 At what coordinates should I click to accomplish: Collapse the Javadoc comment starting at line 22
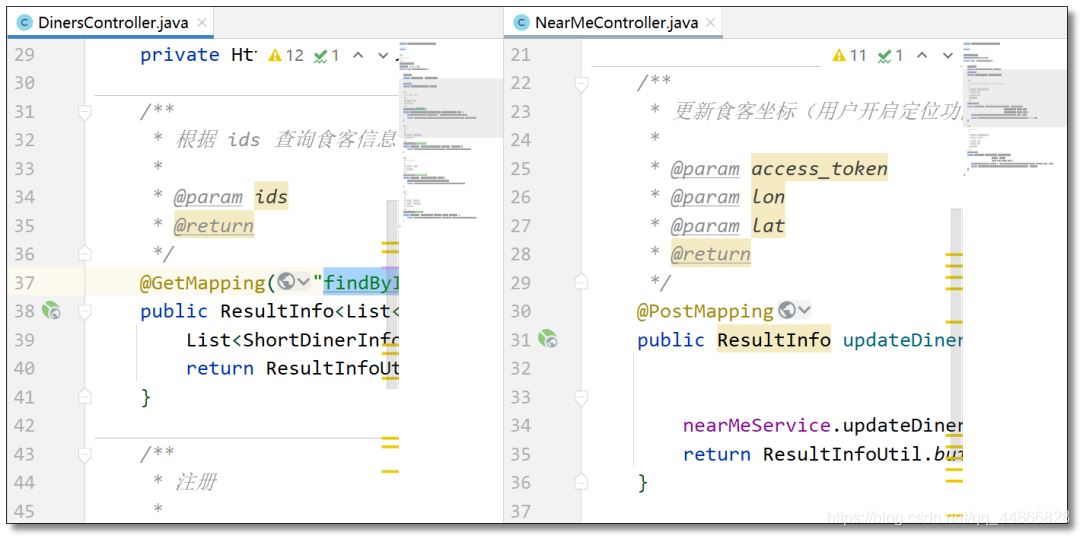click(582, 83)
